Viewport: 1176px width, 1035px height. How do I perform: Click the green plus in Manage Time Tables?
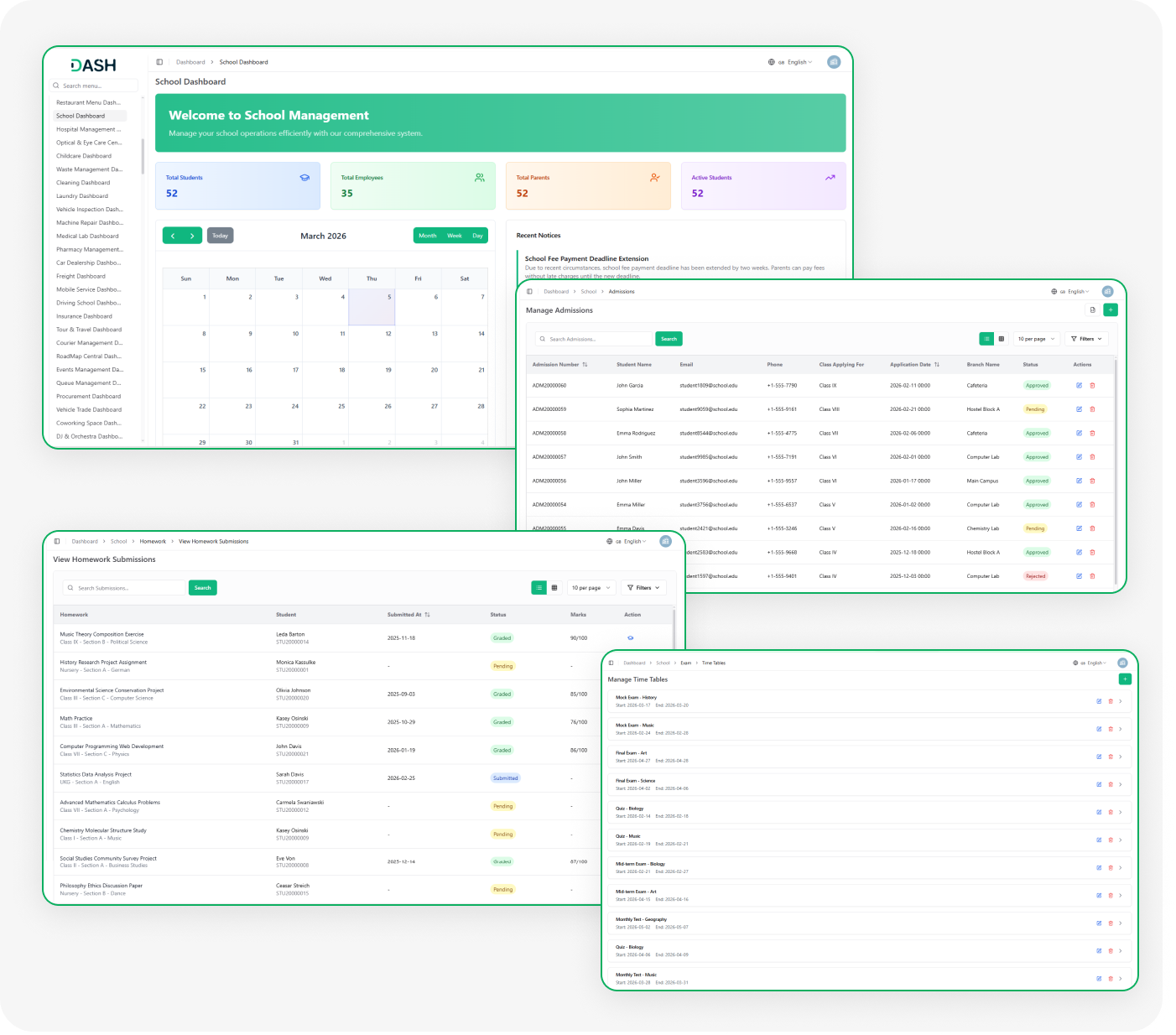1125,679
